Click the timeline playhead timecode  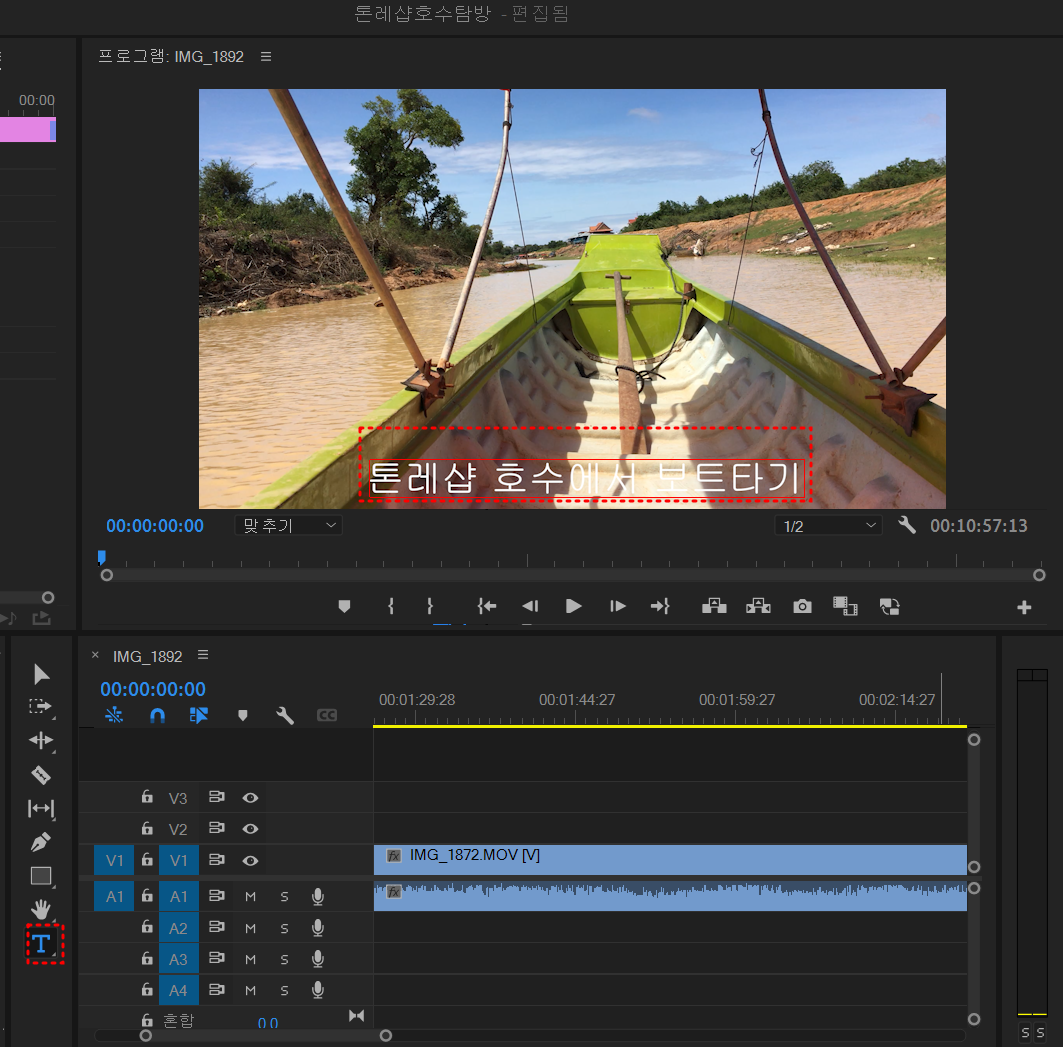tap(153, 689)
